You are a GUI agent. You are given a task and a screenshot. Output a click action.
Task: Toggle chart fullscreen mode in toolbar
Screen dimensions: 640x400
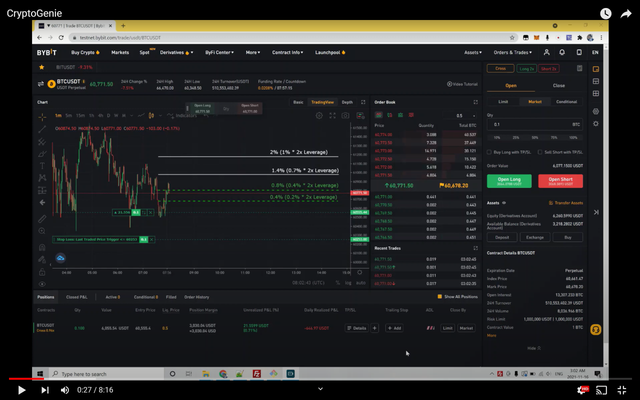332,116
